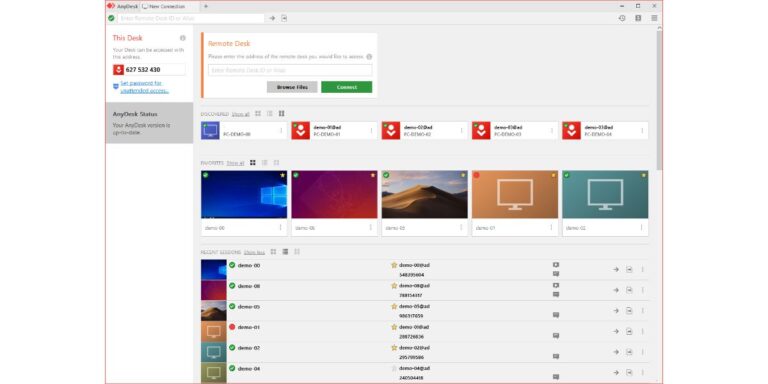Open the three-dot menu on the demo-05 favorites card
The height and width of the screenshot is (384, 768).
pos(461,227)
